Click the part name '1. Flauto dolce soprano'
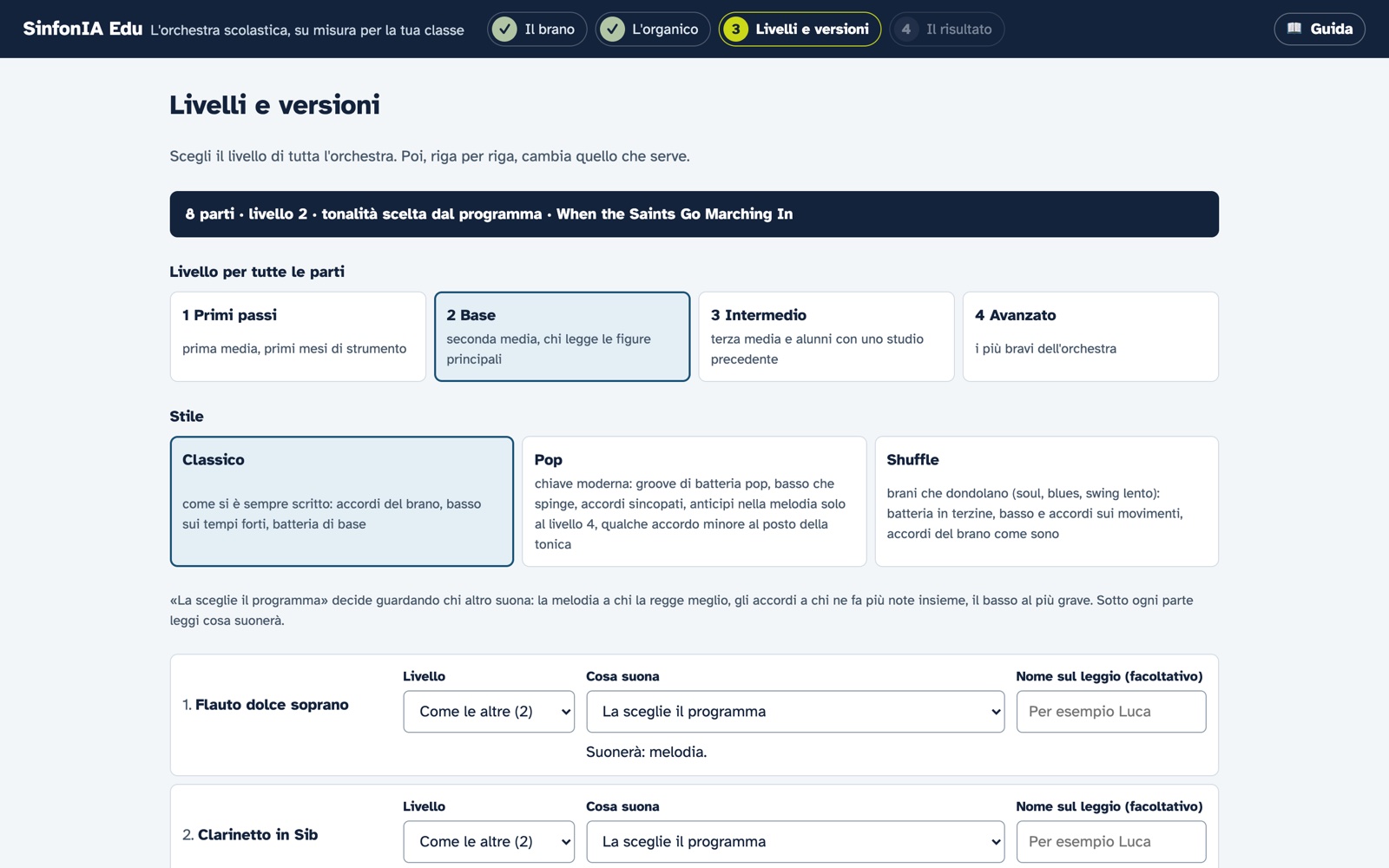 coord(266,705)
